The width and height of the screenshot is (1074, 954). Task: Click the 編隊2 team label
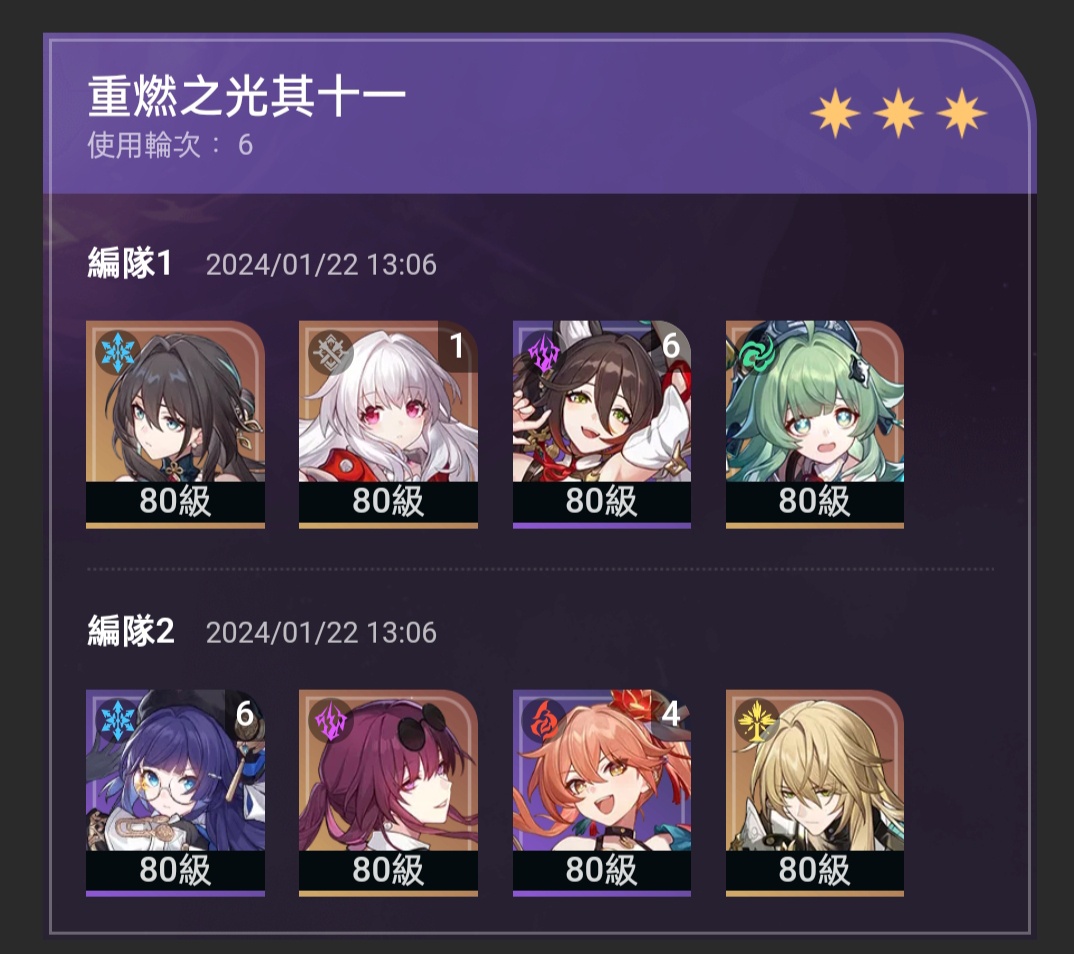pos(131,631)
